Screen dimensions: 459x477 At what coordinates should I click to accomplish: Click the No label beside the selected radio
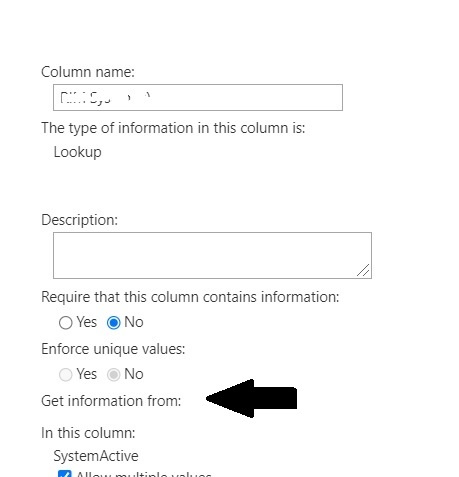tap(134, 322)
